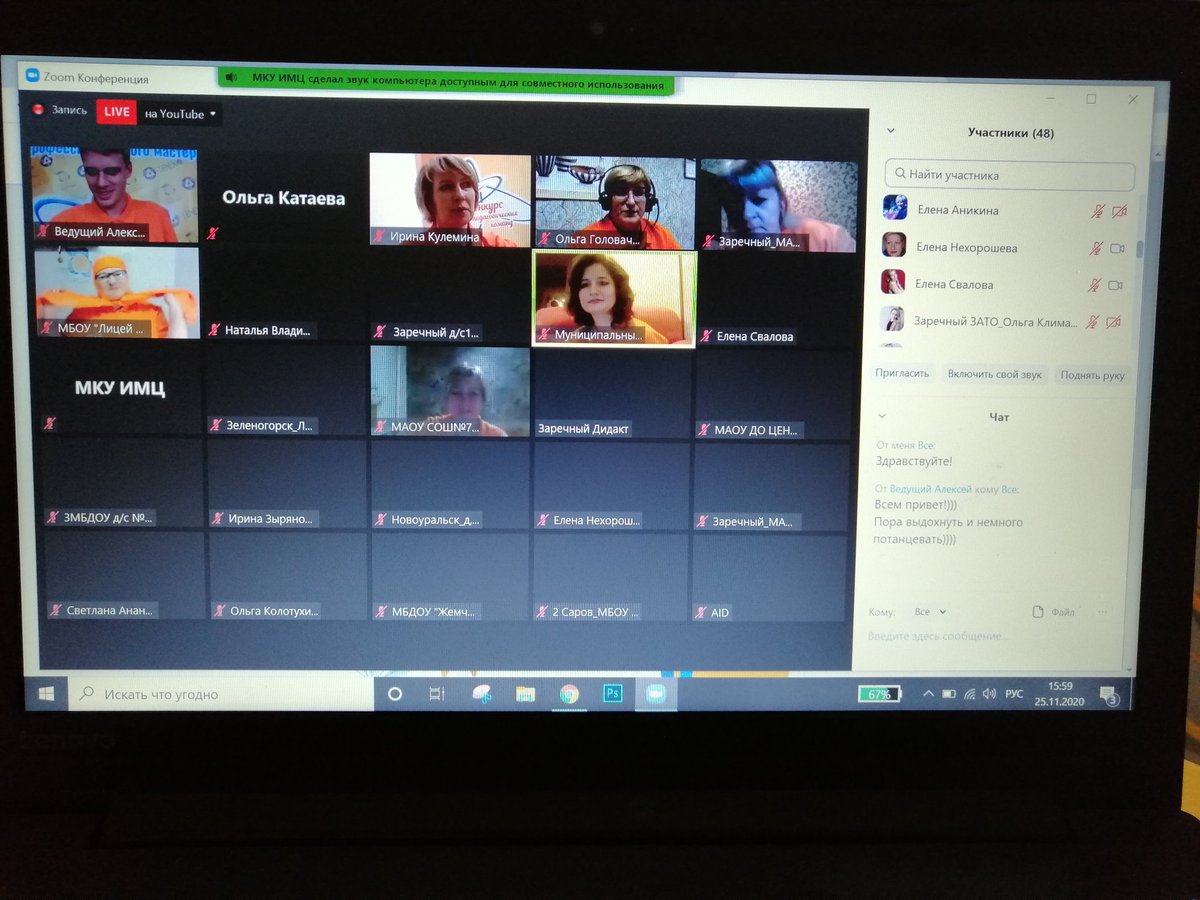Click muted mic icon on Ольга Катаева tile

point(212,233)
